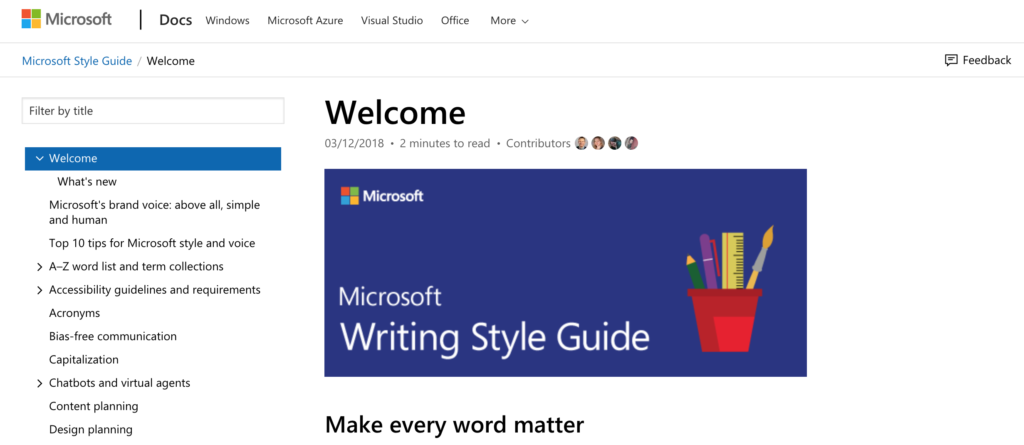Click the Writing Style Guide banner image
The width and height of the screenshot is (1024, 445).
566,272
